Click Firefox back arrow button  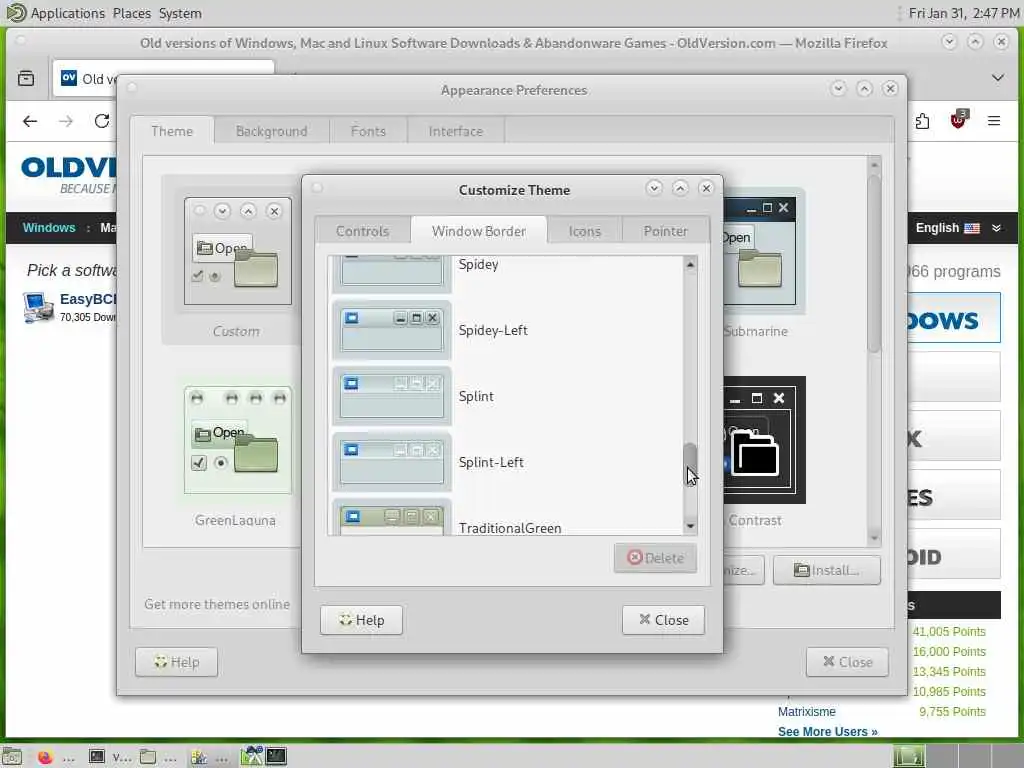[30, 121]
